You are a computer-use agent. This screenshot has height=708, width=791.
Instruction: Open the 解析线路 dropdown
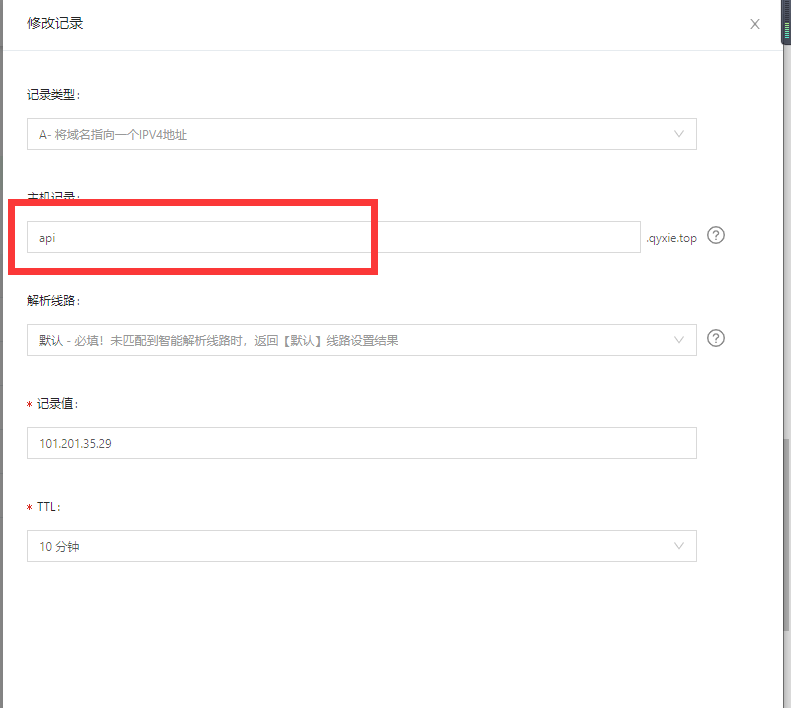[x=362, y=340]
